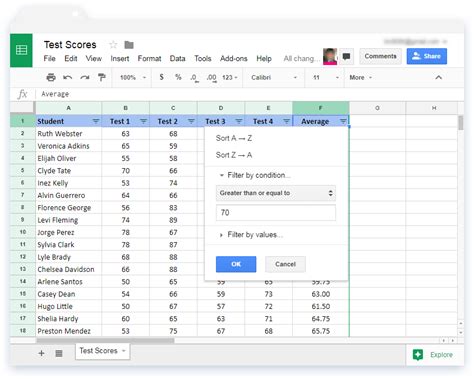474x379 pixels.
Task: Click the blue Share button
Action: point(427,56)
